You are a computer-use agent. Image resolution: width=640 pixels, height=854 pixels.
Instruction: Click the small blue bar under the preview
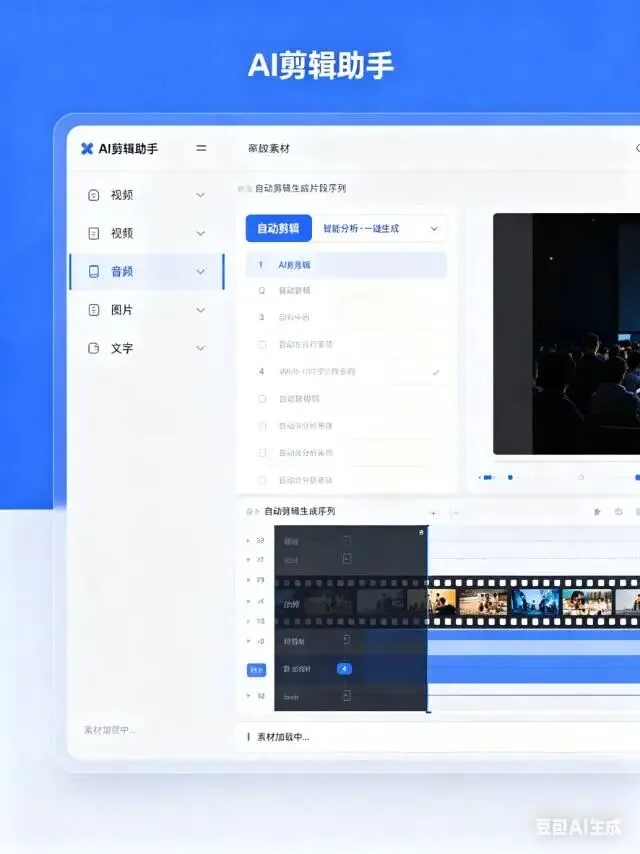[487, 477]
